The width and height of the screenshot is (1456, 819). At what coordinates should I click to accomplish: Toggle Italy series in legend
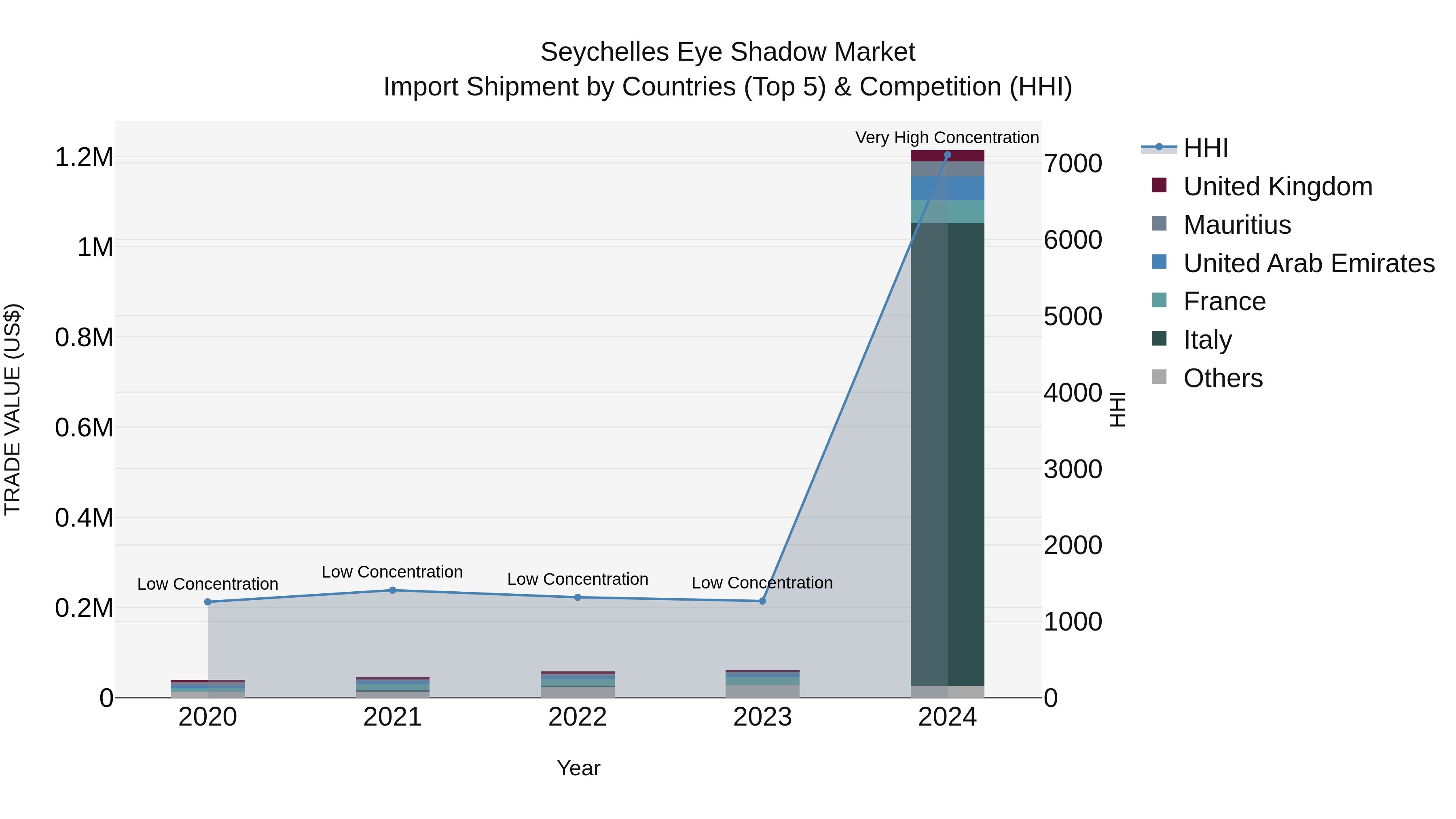tap(1191, 340)
